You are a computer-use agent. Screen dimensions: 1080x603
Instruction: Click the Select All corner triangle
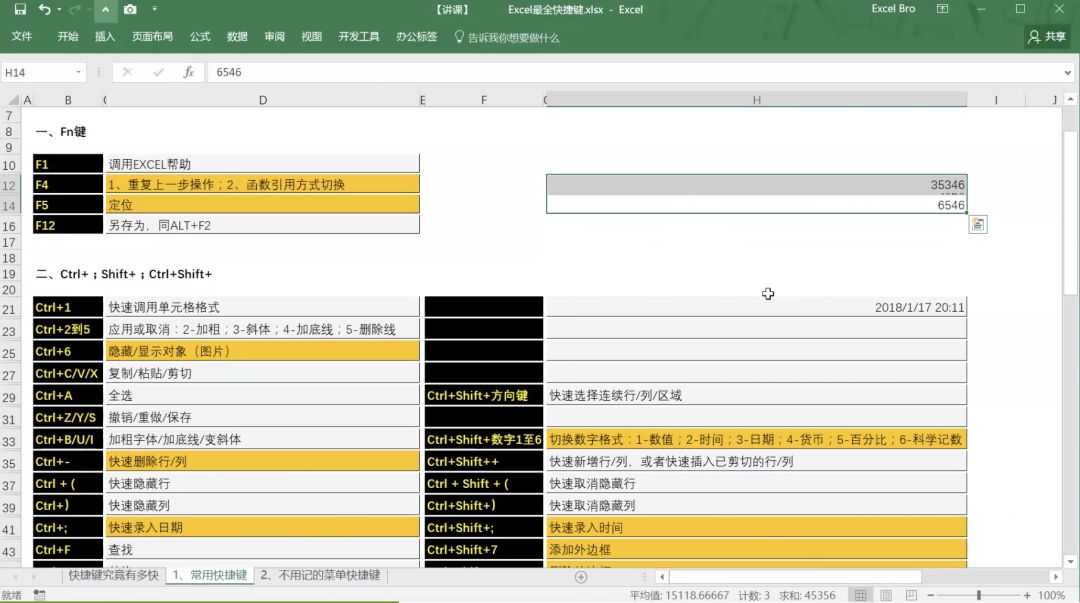12,100
